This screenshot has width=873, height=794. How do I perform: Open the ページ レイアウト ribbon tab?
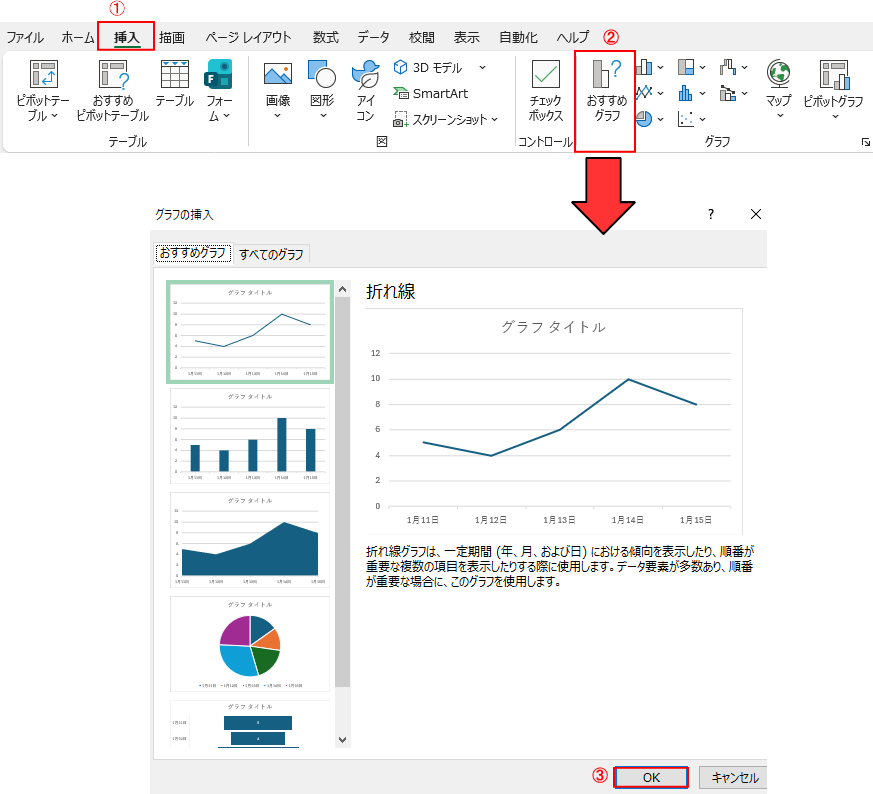point(248,37)
